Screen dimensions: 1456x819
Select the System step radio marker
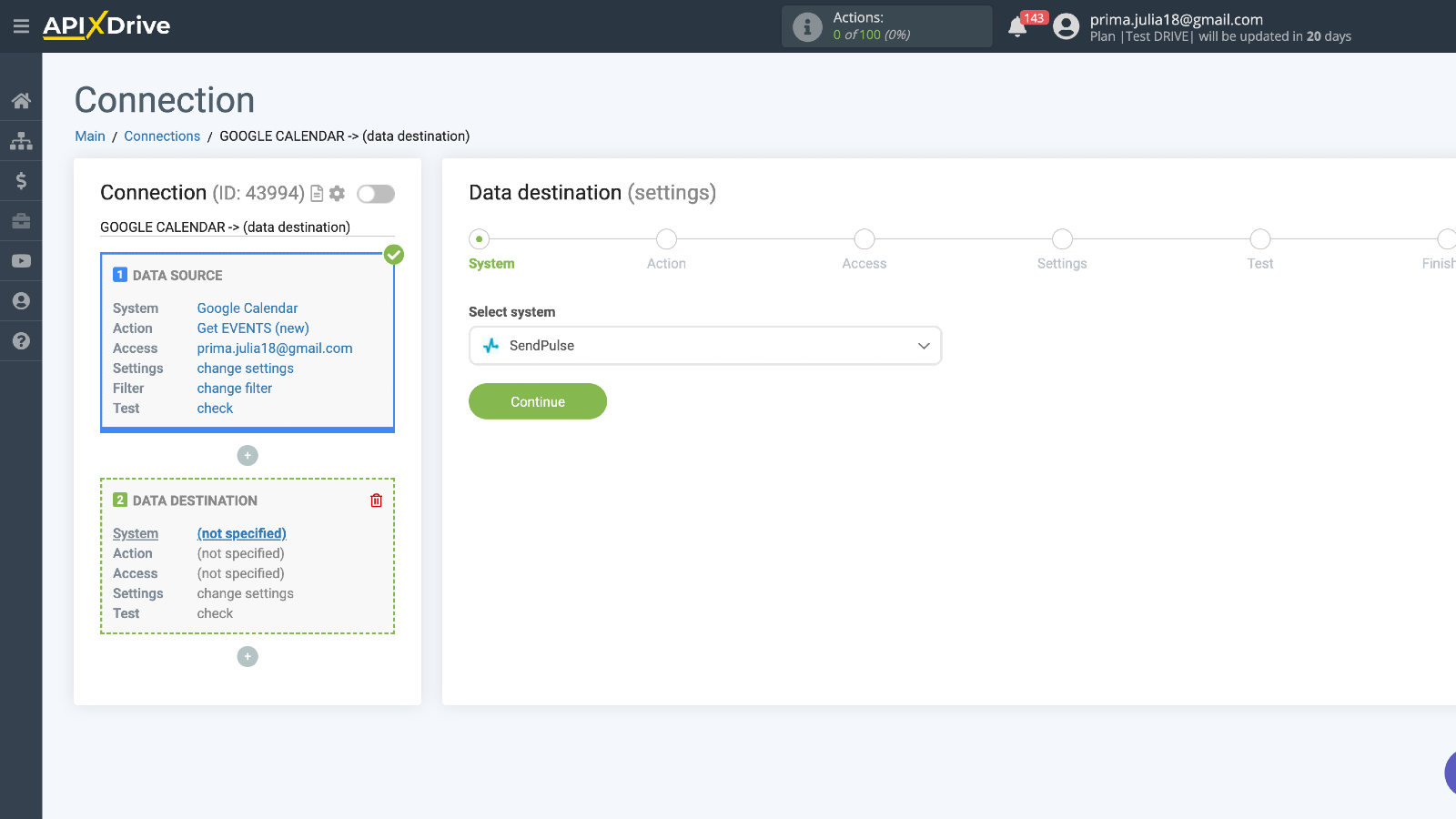(x=479, y=239)
